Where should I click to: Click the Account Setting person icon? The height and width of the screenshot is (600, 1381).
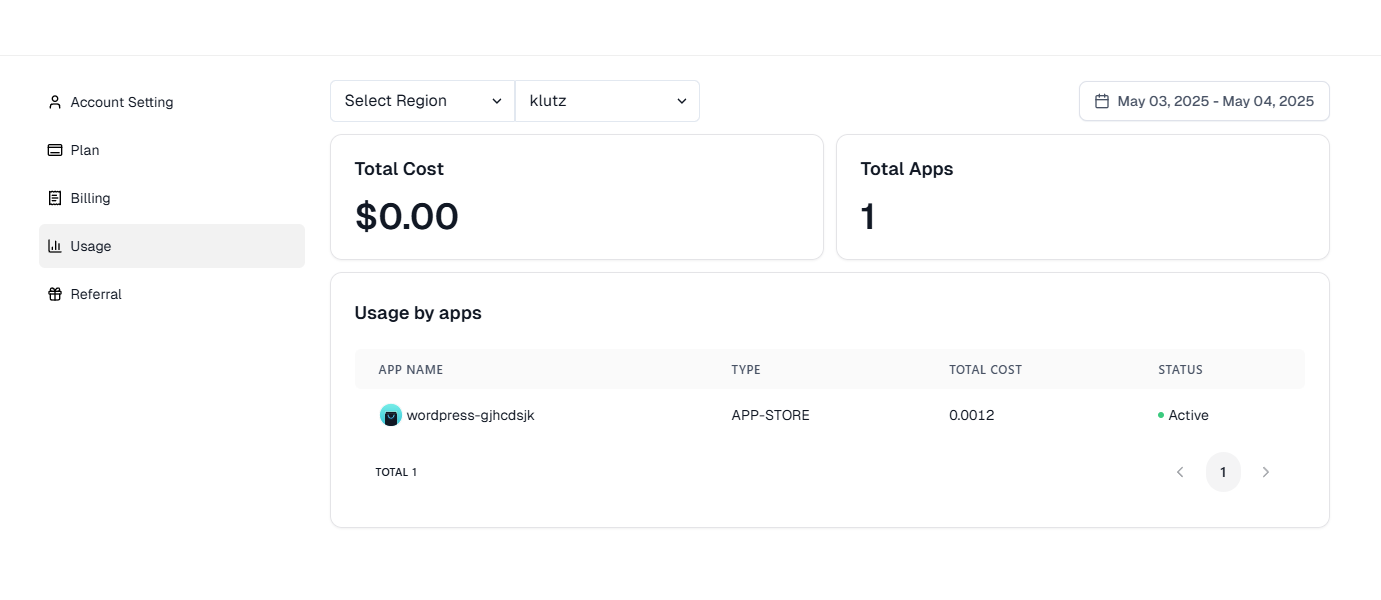click(x=55, y=102)
